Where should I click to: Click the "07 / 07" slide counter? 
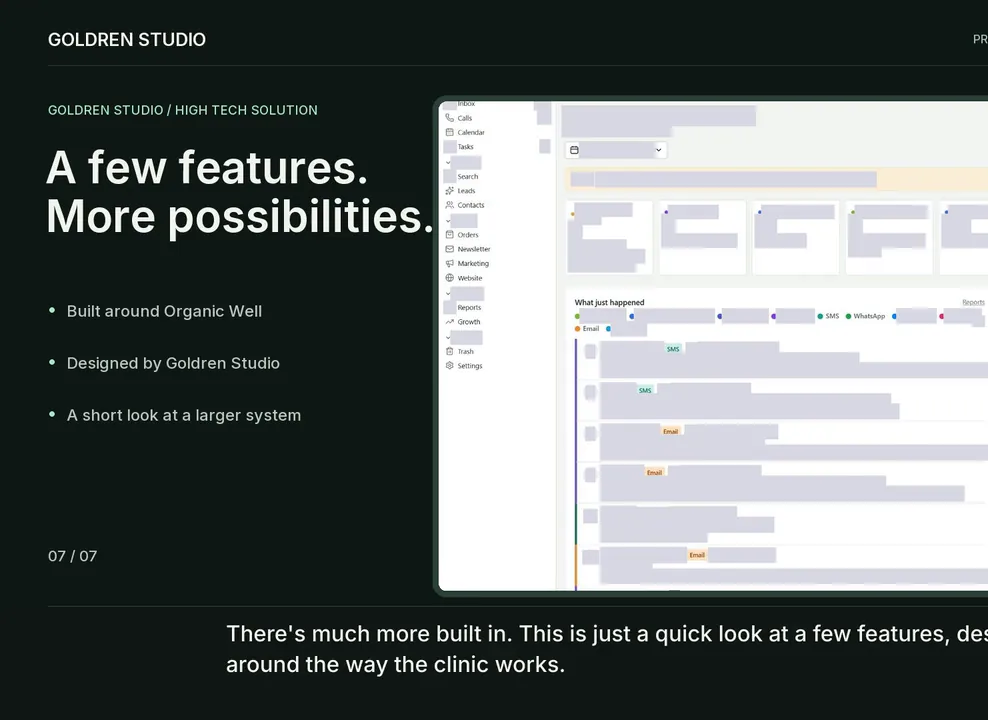72,556
